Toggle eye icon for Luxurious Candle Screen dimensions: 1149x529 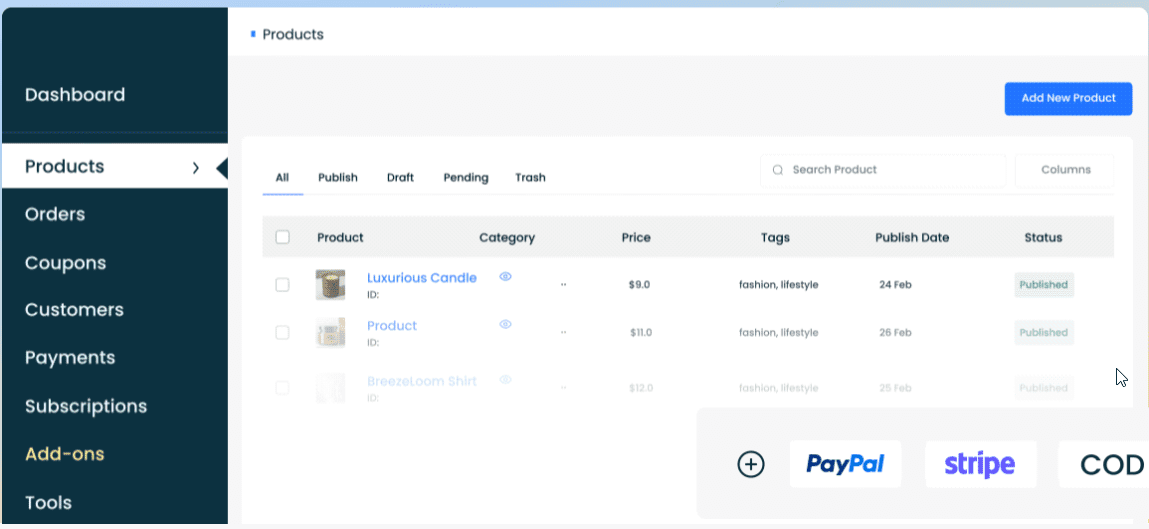[506, 276]
